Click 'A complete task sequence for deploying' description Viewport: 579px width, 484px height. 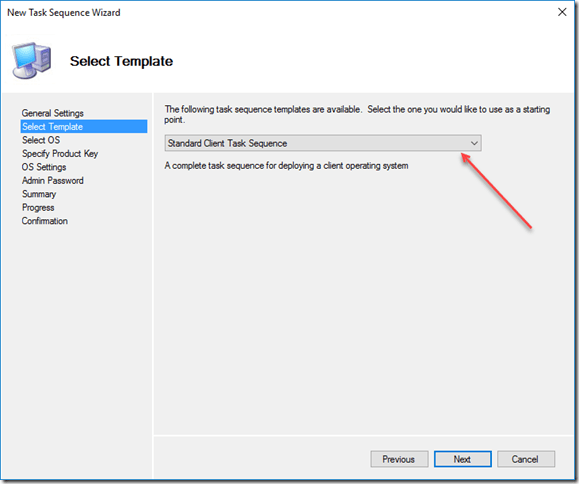pyautogui.click(x=287, y=166)
